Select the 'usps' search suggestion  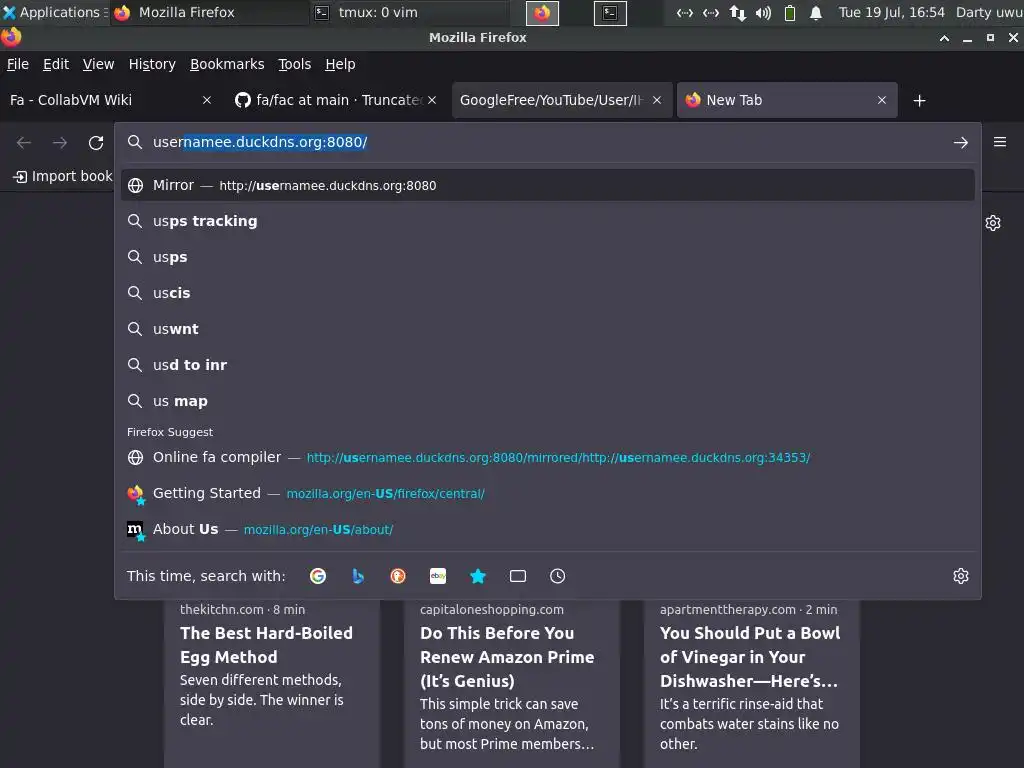(547, 257)
